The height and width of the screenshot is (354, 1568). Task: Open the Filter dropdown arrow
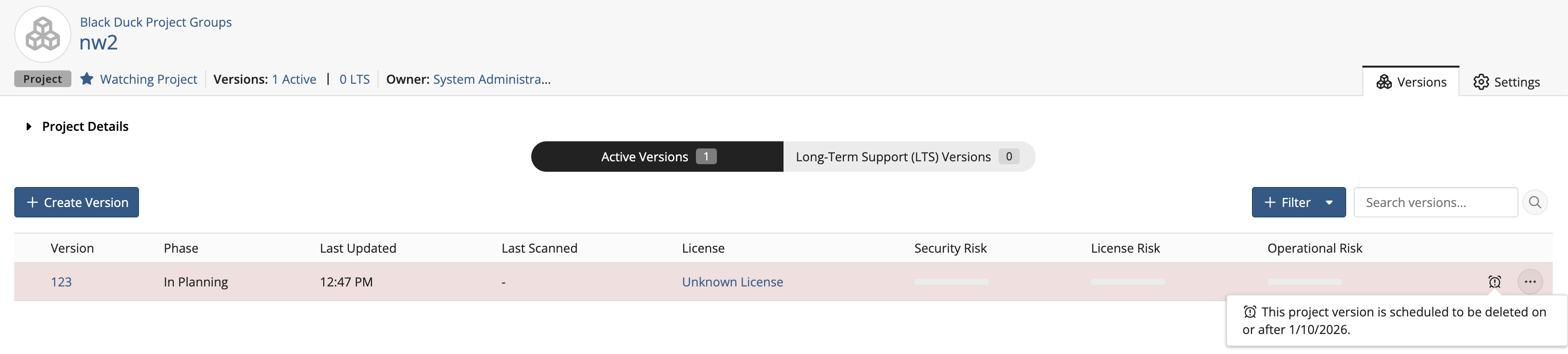click(1329, 203)
